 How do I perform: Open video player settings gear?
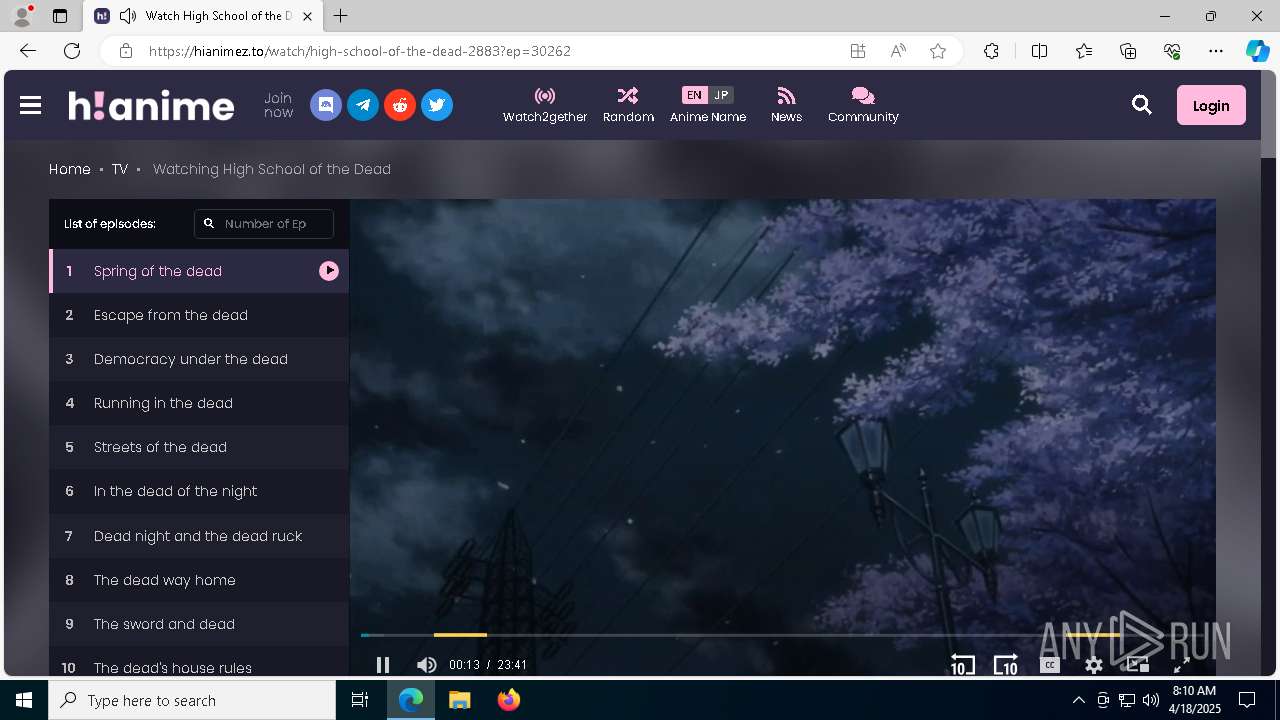(x=1094, y=665)
